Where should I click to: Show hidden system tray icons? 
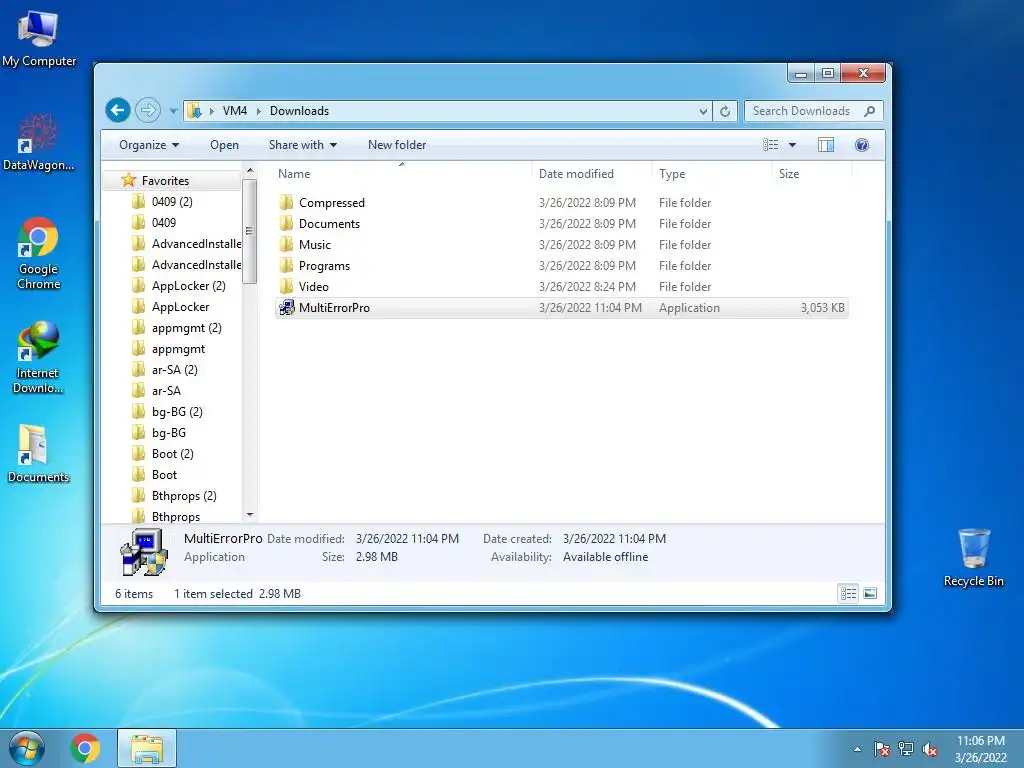coord(857,749)
